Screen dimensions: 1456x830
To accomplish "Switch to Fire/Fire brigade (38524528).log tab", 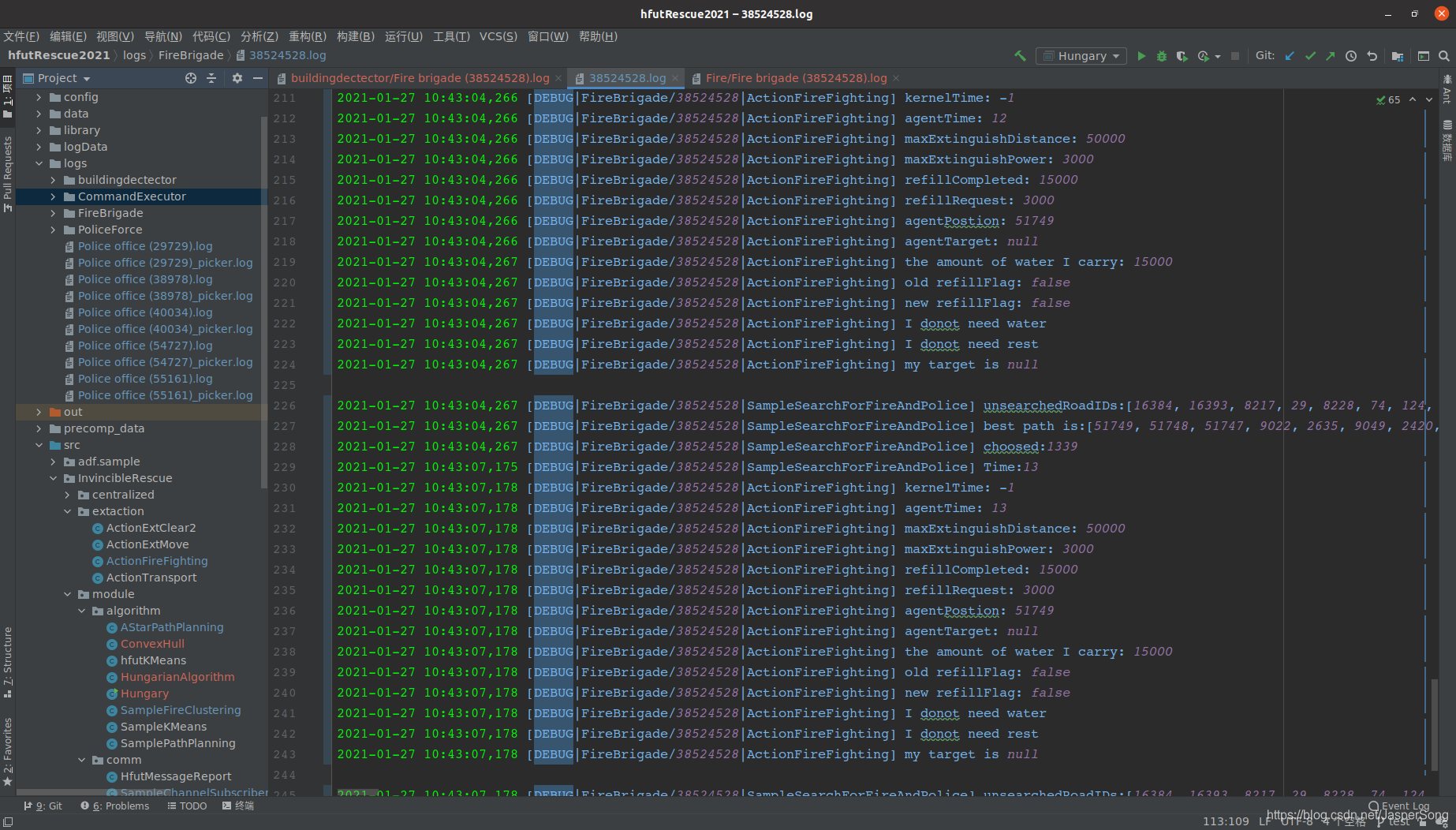I will (797, 78).
